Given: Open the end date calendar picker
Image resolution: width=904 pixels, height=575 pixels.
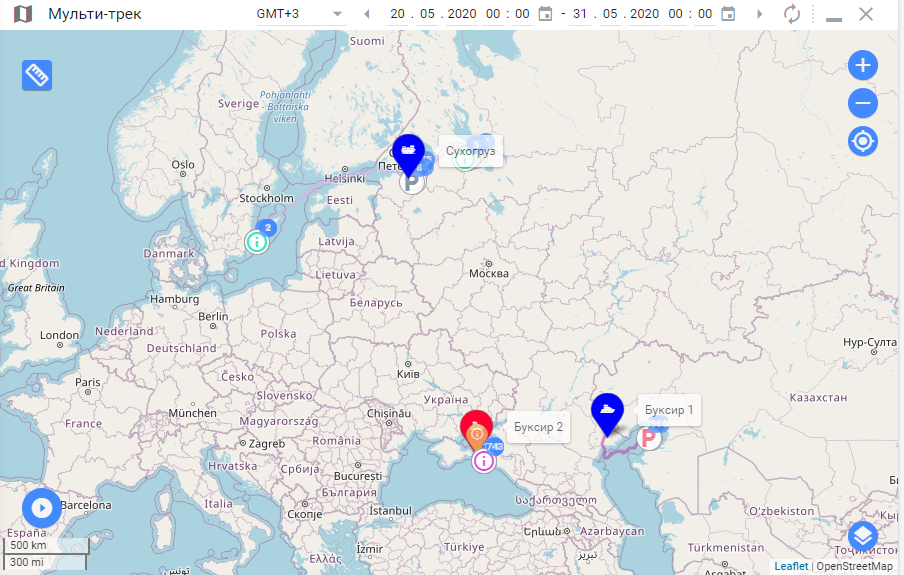Looking at the screenshot, I should pos(728,14).
